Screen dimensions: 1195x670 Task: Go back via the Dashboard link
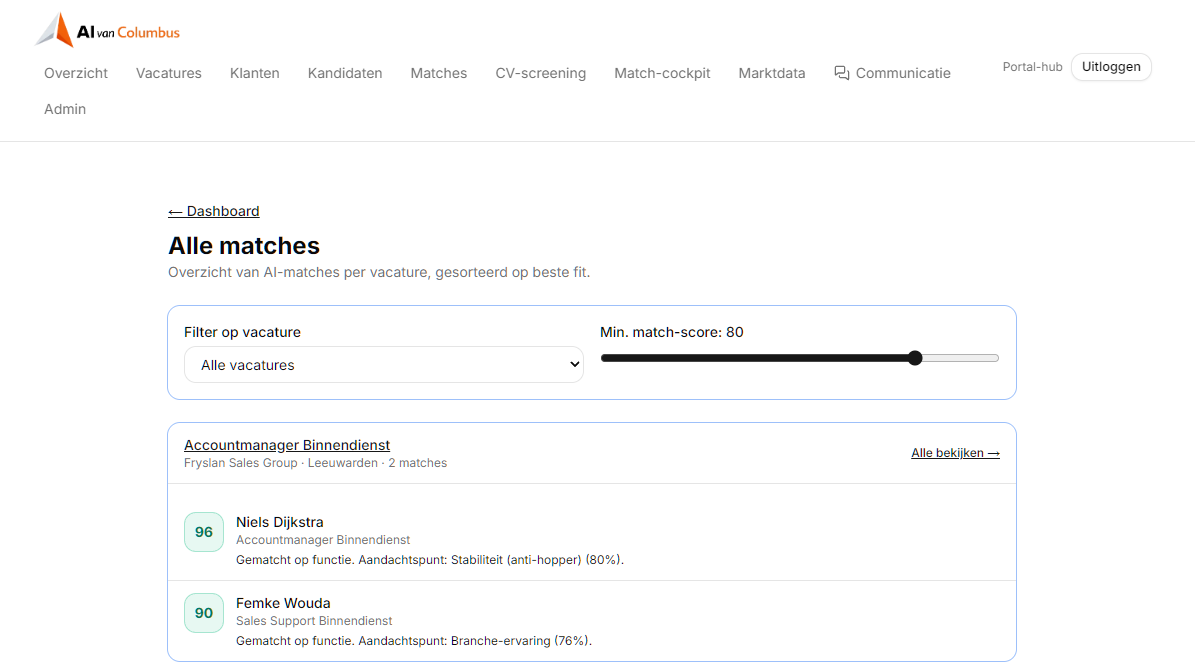[213, 211]
